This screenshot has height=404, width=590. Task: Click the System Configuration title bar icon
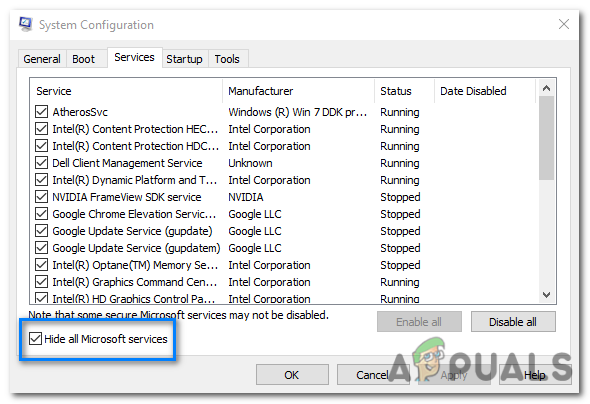tap(26, 24)
